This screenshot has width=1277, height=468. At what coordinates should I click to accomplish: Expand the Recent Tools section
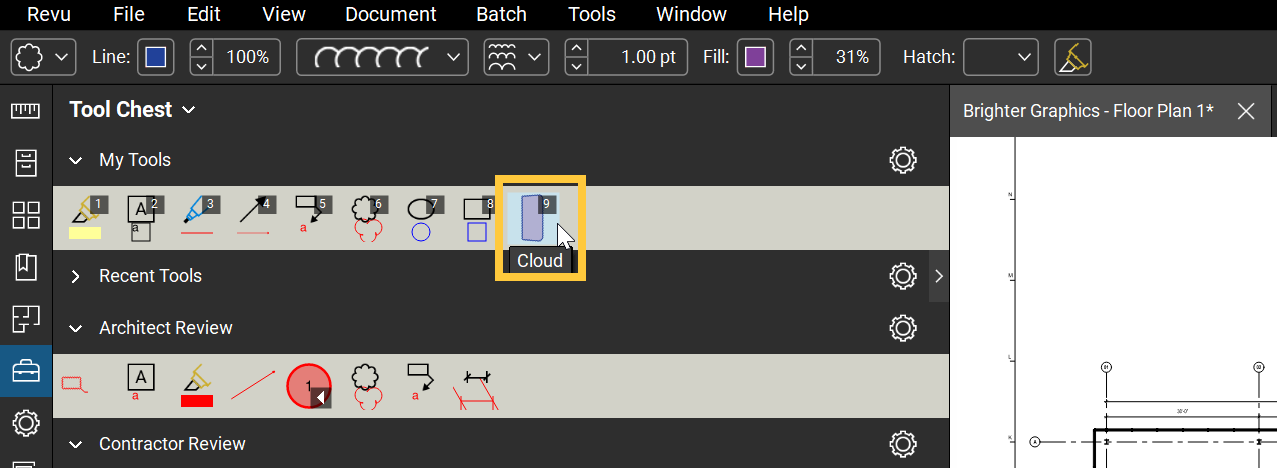tap(76, 276)
